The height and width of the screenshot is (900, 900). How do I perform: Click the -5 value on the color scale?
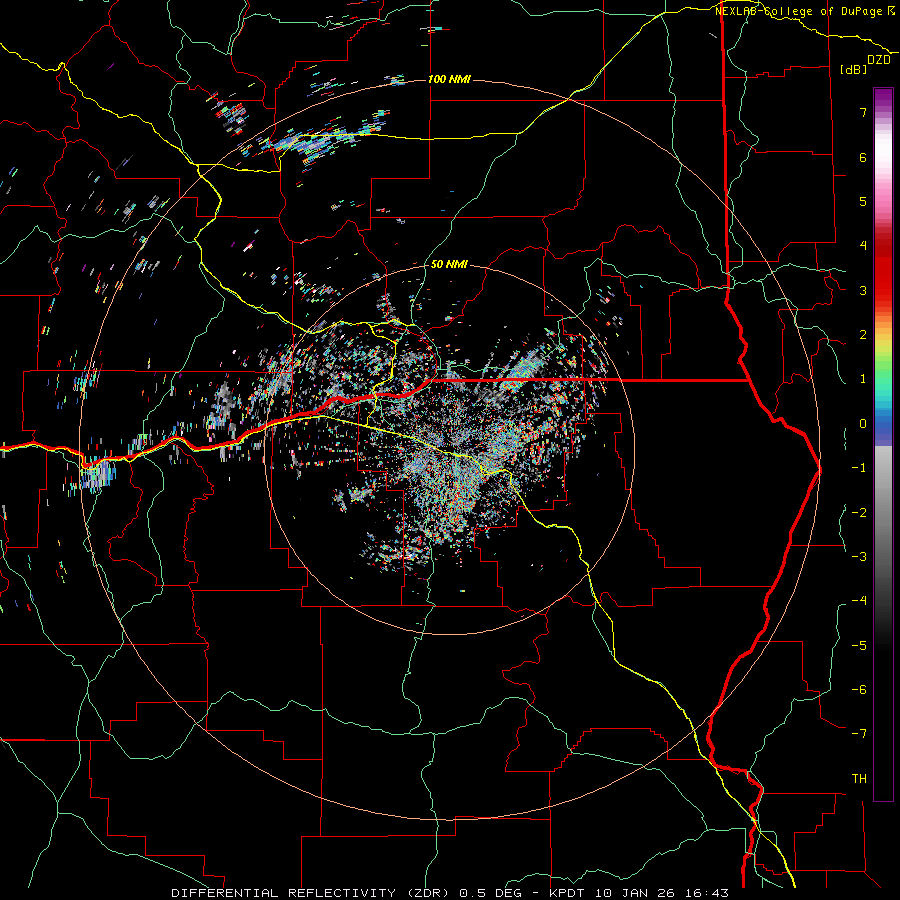(859, 646)
